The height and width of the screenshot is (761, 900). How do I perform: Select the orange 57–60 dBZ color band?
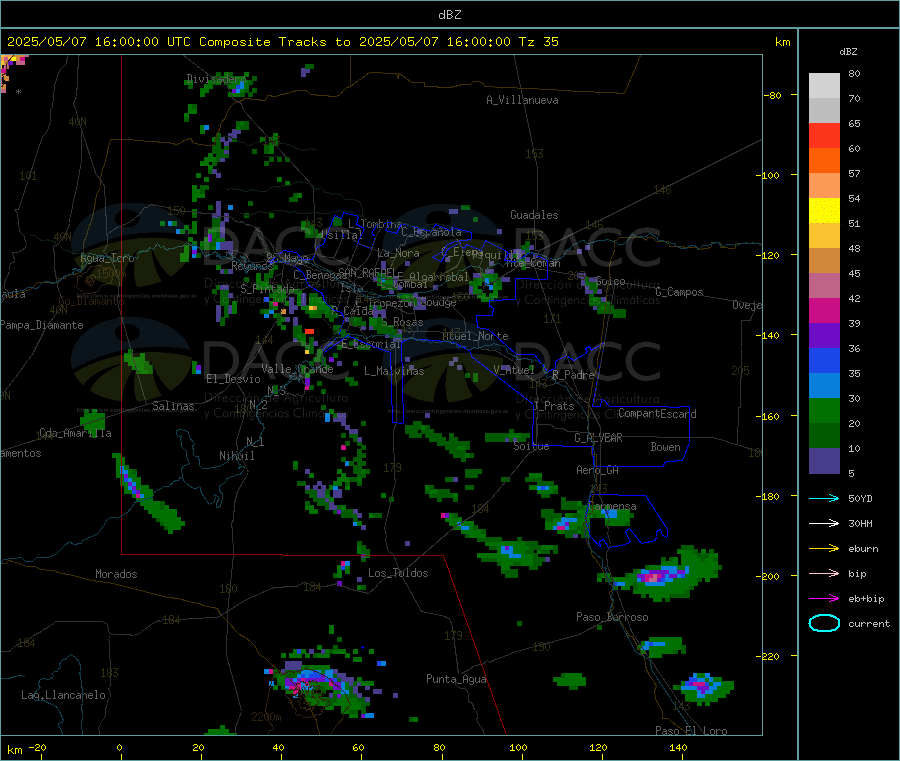pos(824,161)
